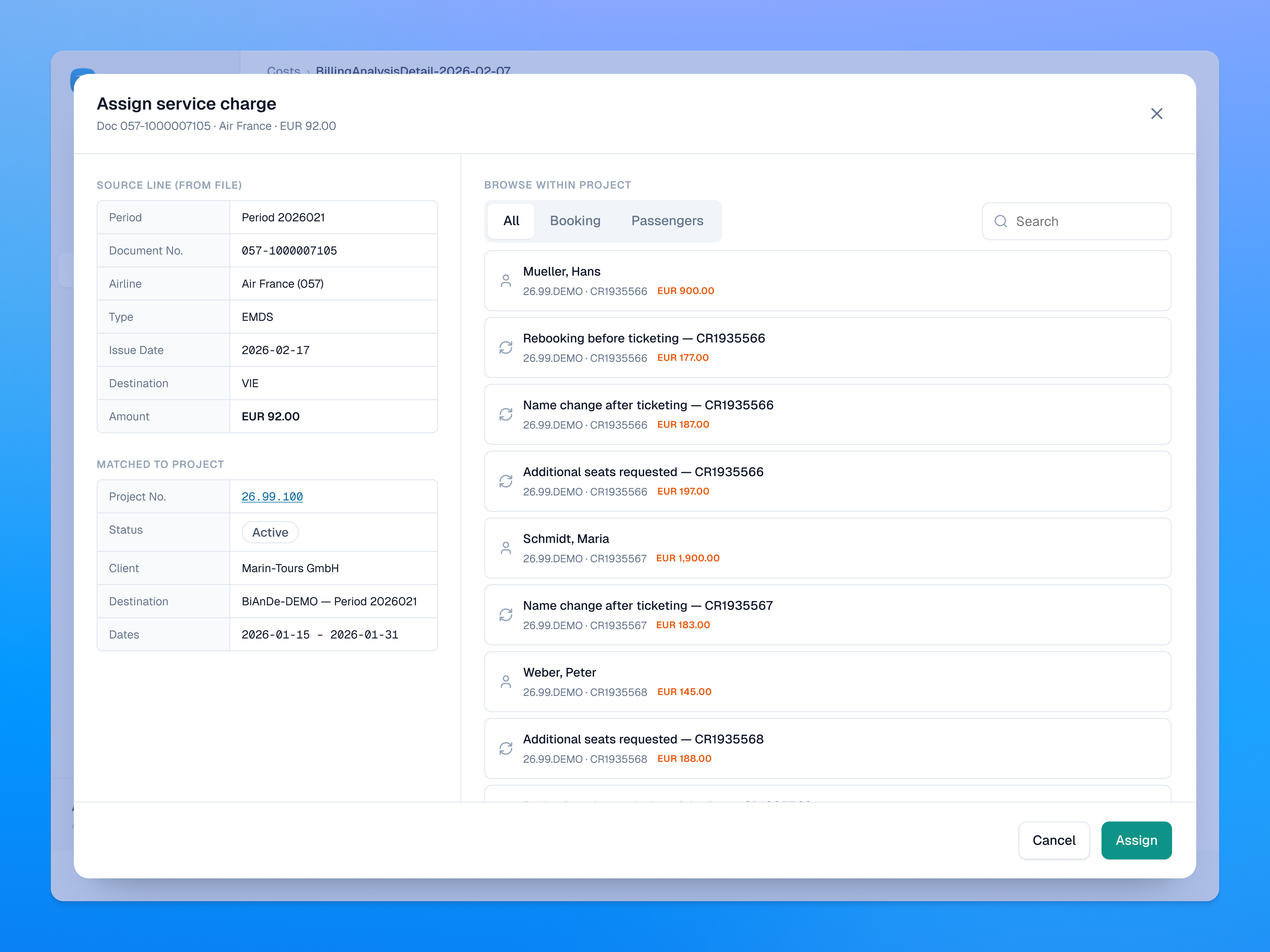
Task: Click the dates 2026-01-15 – 2026-01-31
Action: 320,635
